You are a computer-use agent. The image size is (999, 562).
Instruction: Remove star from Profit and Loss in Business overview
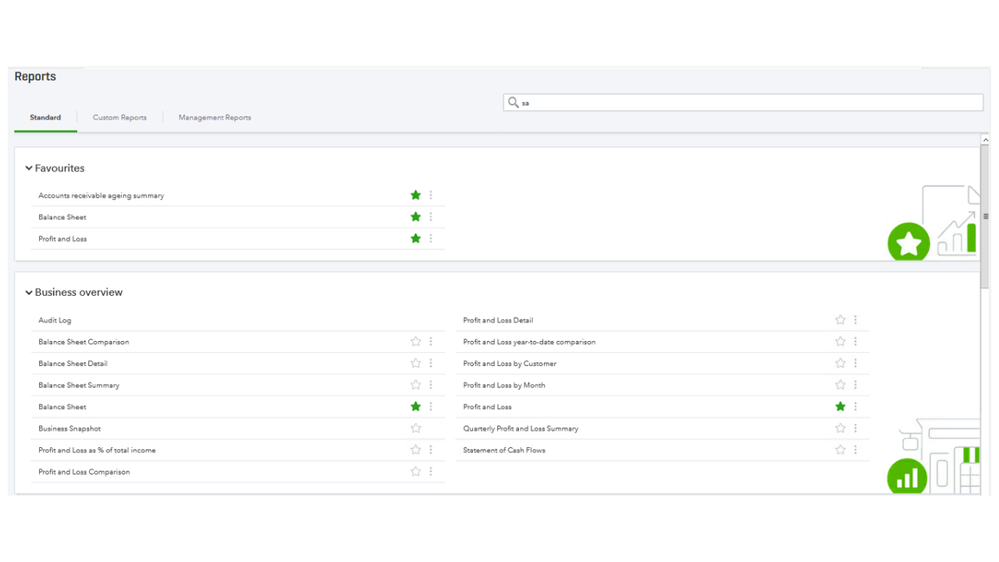(840, 407)
